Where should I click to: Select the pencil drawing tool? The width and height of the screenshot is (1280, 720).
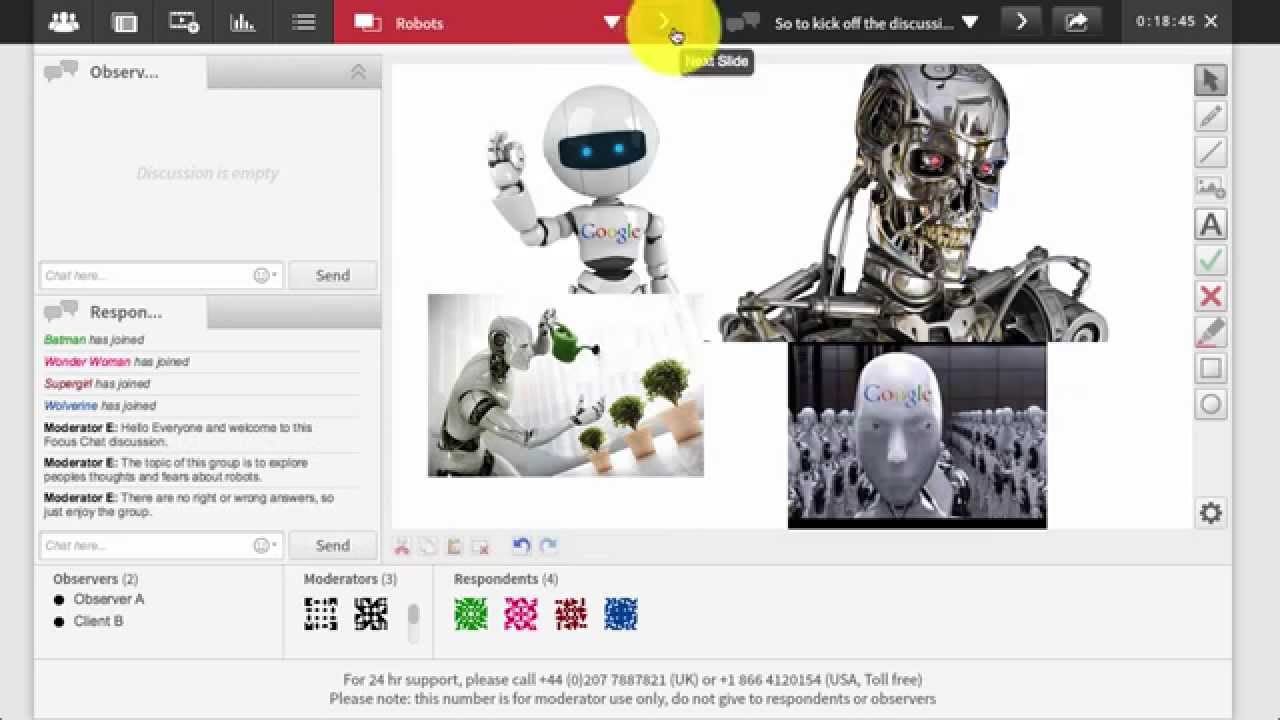(1211, 116)
